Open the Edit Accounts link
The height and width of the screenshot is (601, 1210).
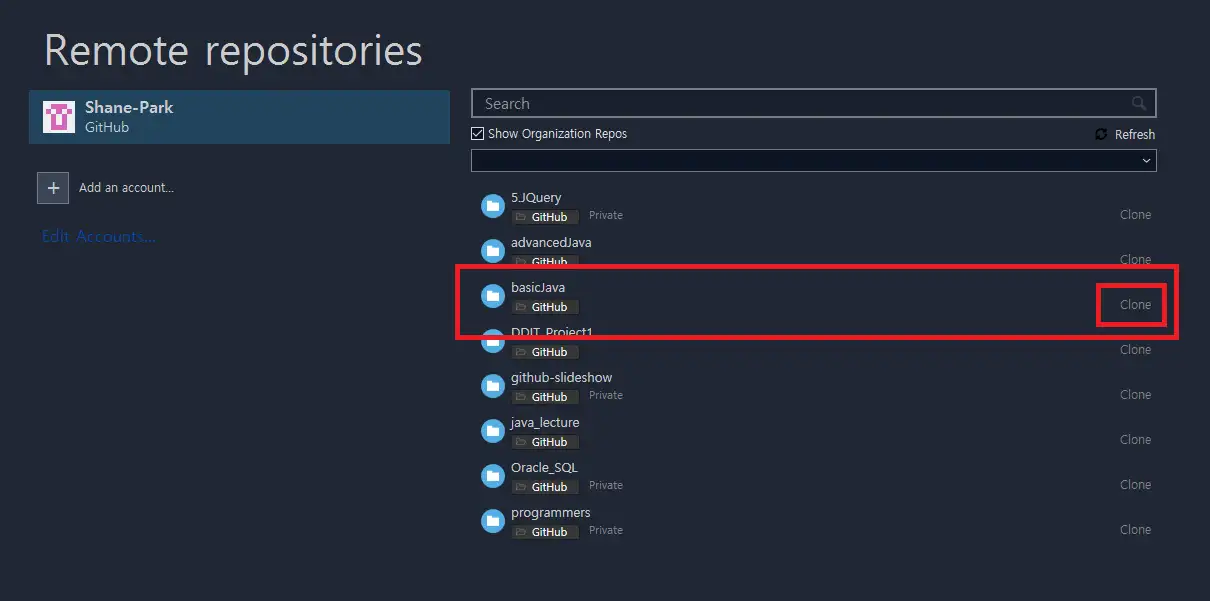[x=98, y=237]
